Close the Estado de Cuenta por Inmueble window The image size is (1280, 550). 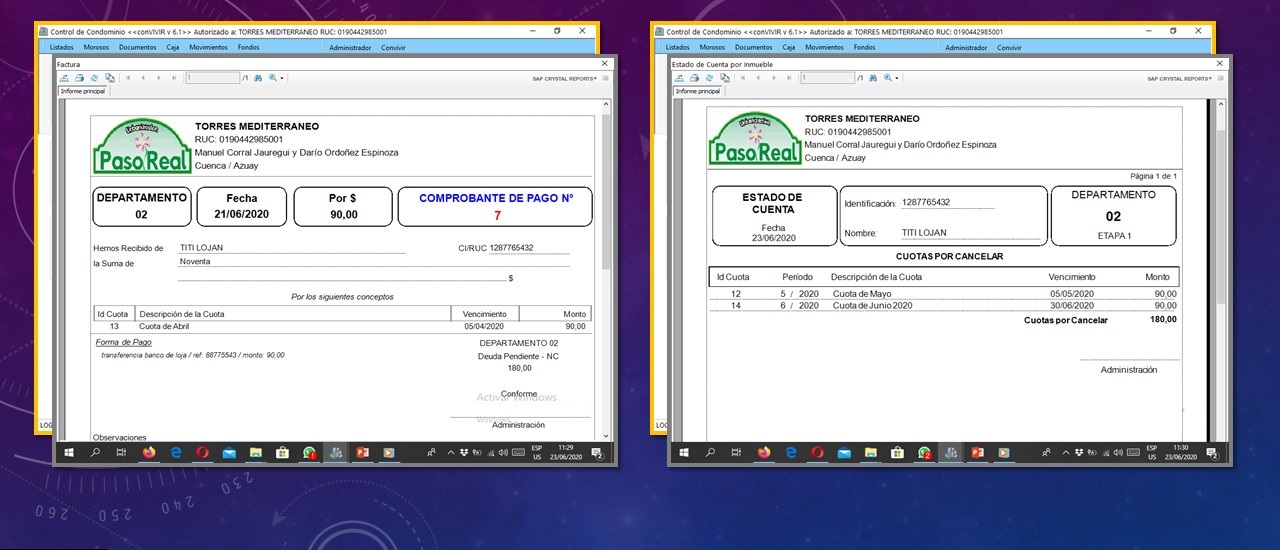(1219, 64)
